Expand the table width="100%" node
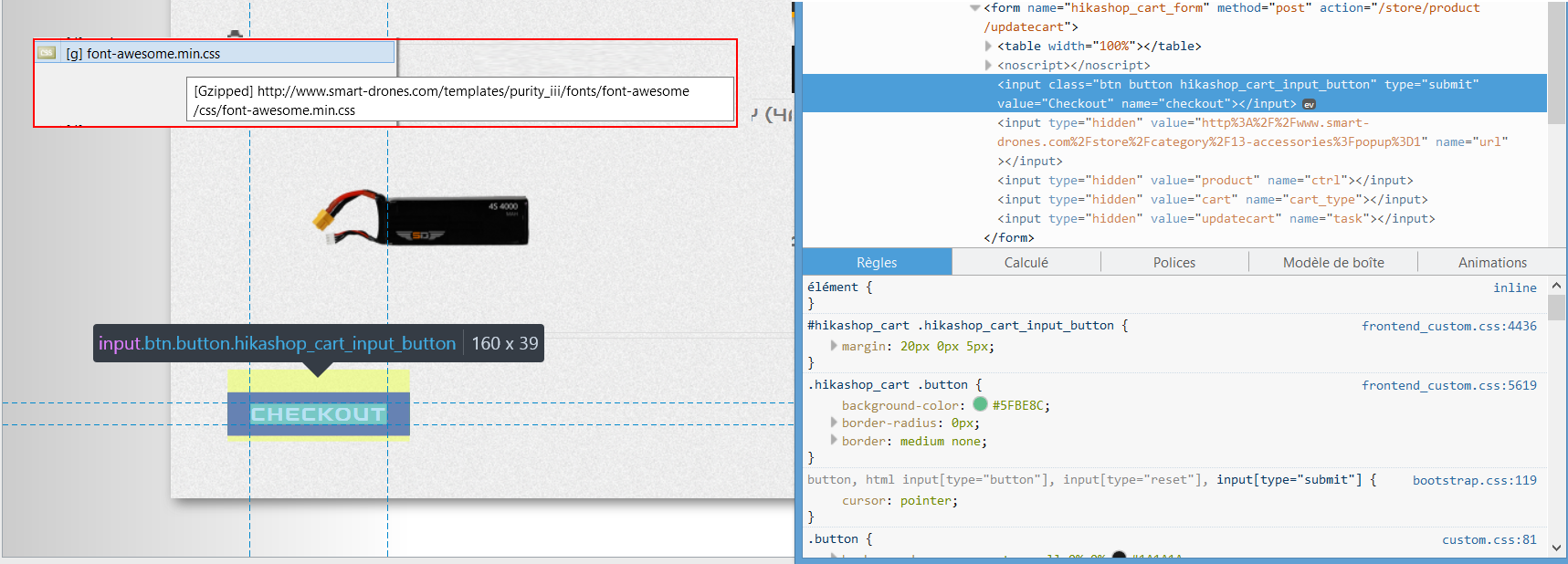The image size is (1568, 564). tap(988, 46)
